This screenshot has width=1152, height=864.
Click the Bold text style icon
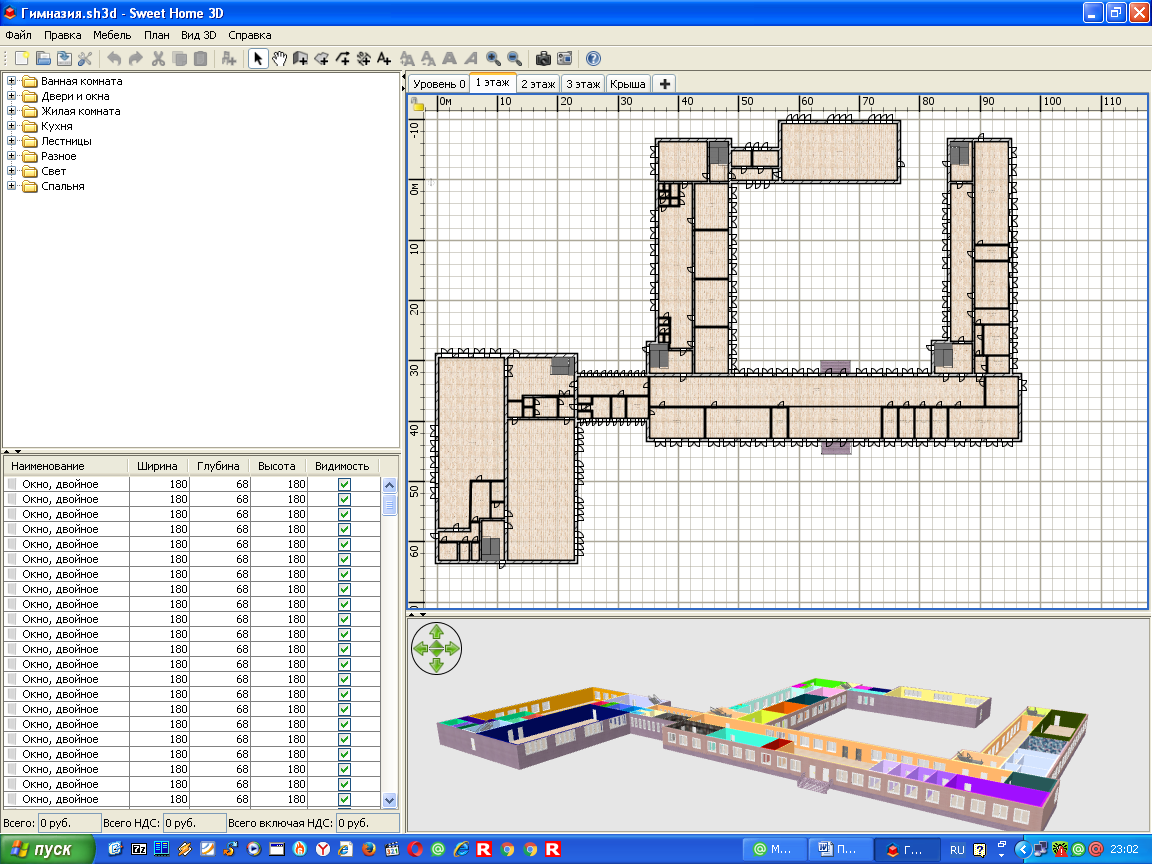click(450, 59)
